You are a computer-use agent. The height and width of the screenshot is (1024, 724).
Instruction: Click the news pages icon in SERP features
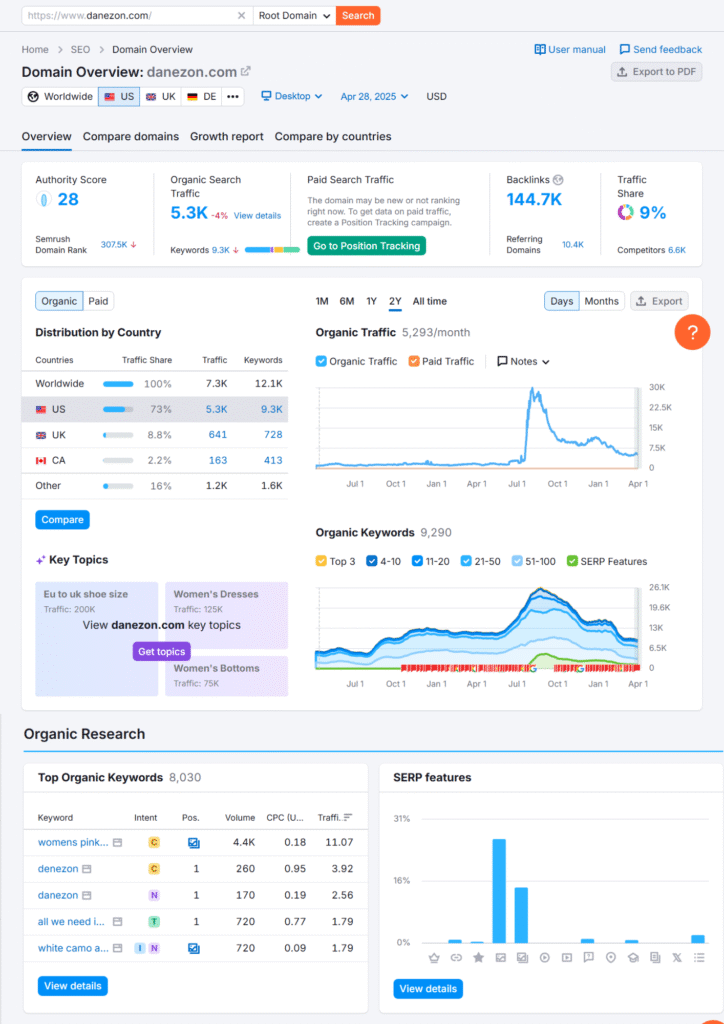[655, 957]
